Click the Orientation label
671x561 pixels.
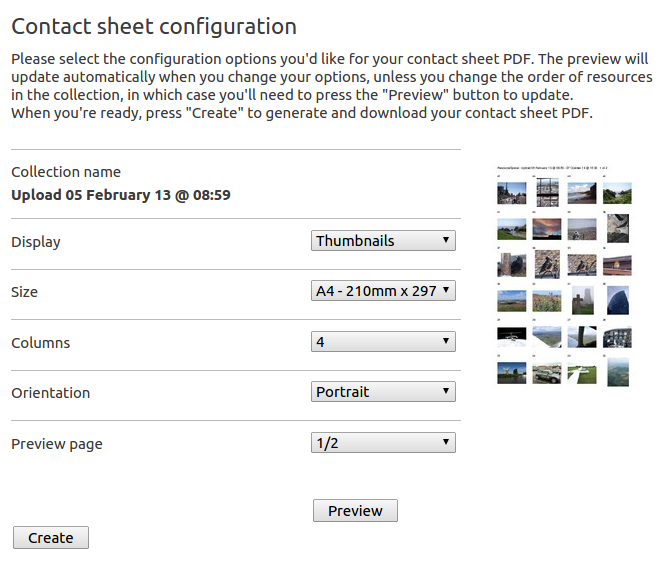click(50, 393)
